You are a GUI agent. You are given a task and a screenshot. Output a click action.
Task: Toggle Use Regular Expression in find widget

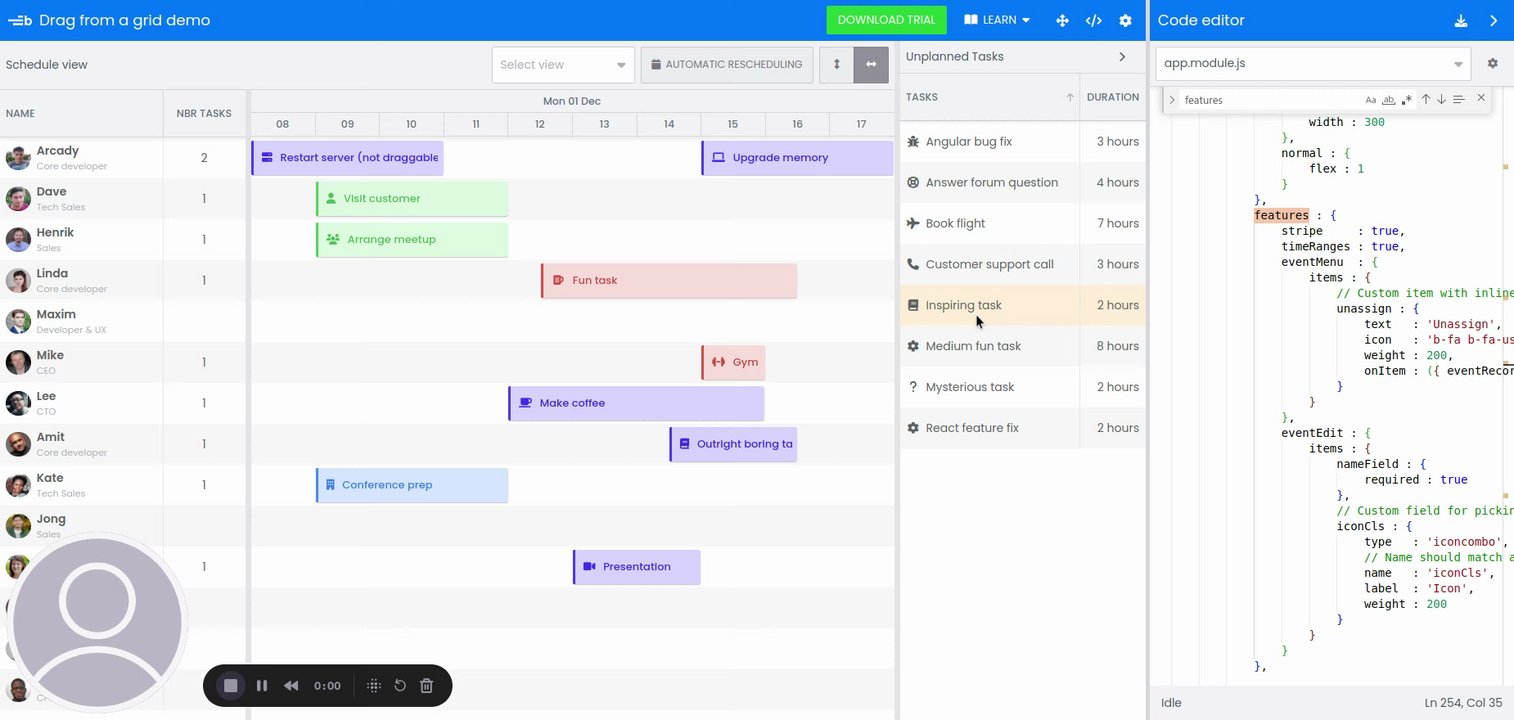[1406, 100]
